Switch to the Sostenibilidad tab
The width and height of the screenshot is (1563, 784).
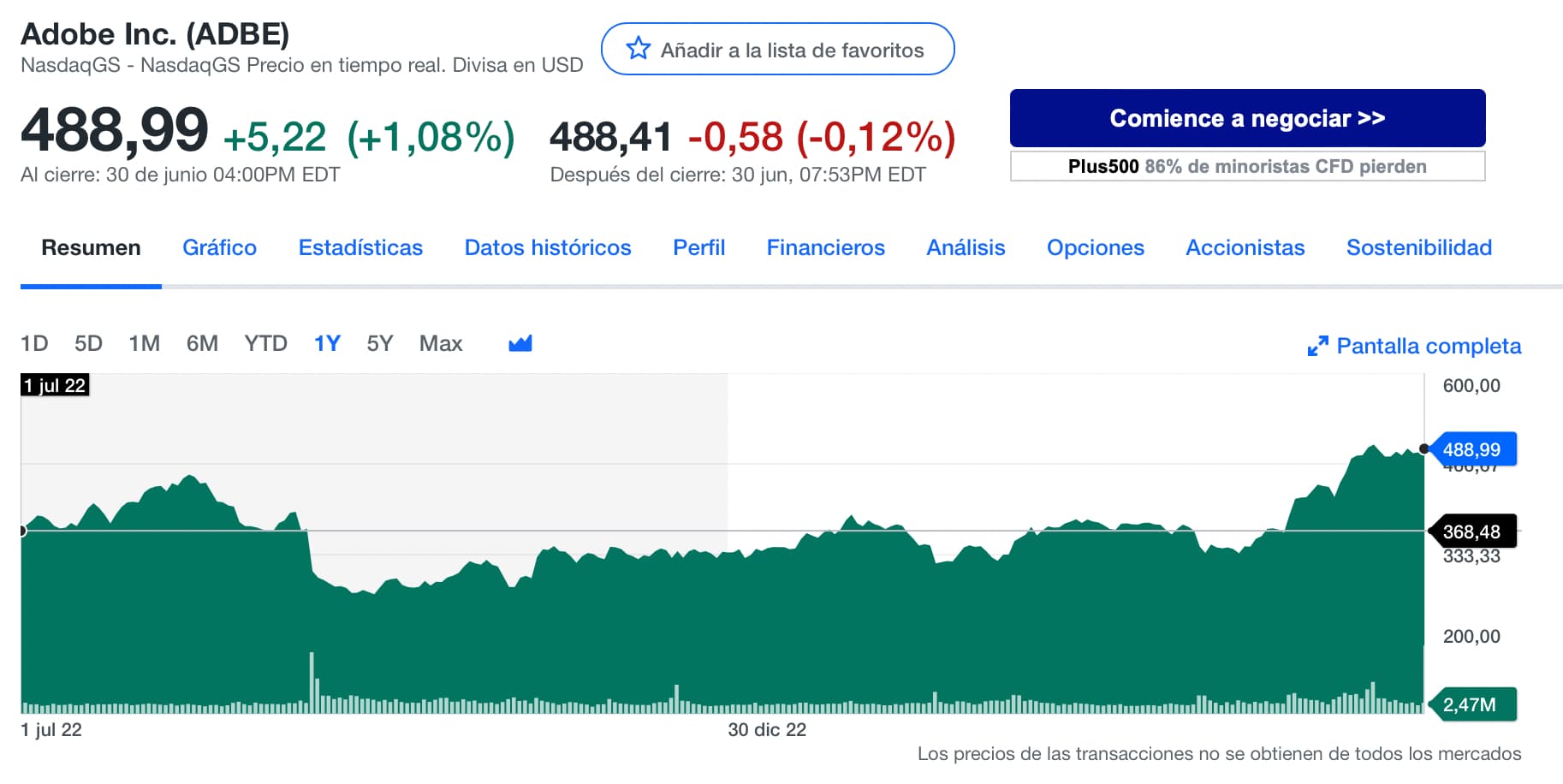(1418, 247)
